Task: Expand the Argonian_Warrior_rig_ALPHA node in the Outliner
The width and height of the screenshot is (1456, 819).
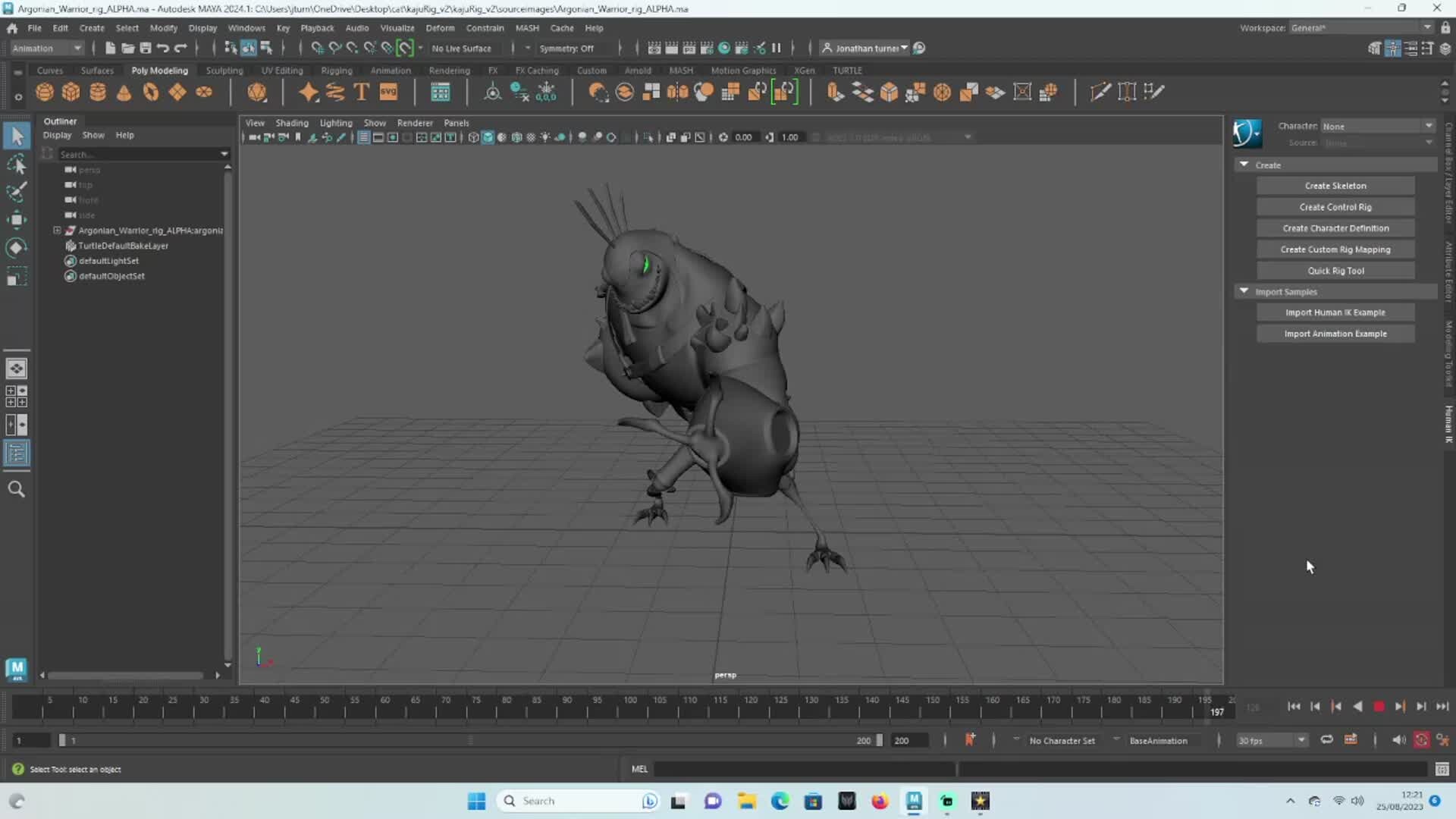Action: pyautogui.click(x=57, y=231)
